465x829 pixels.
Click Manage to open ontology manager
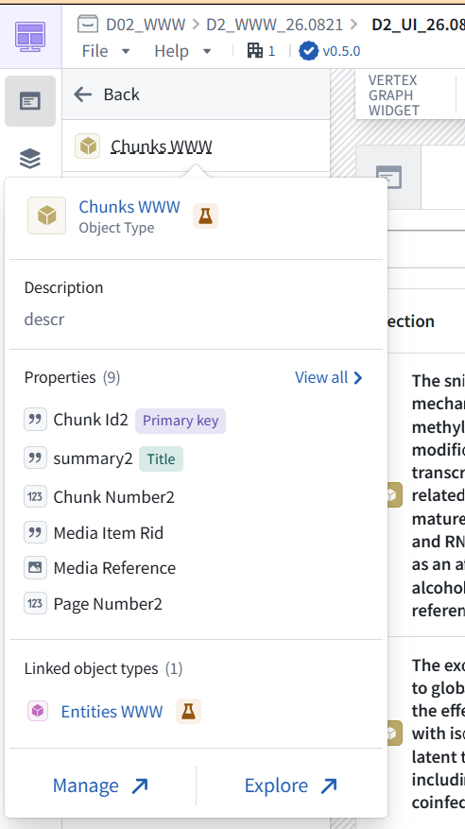click(x=100, y=786)
